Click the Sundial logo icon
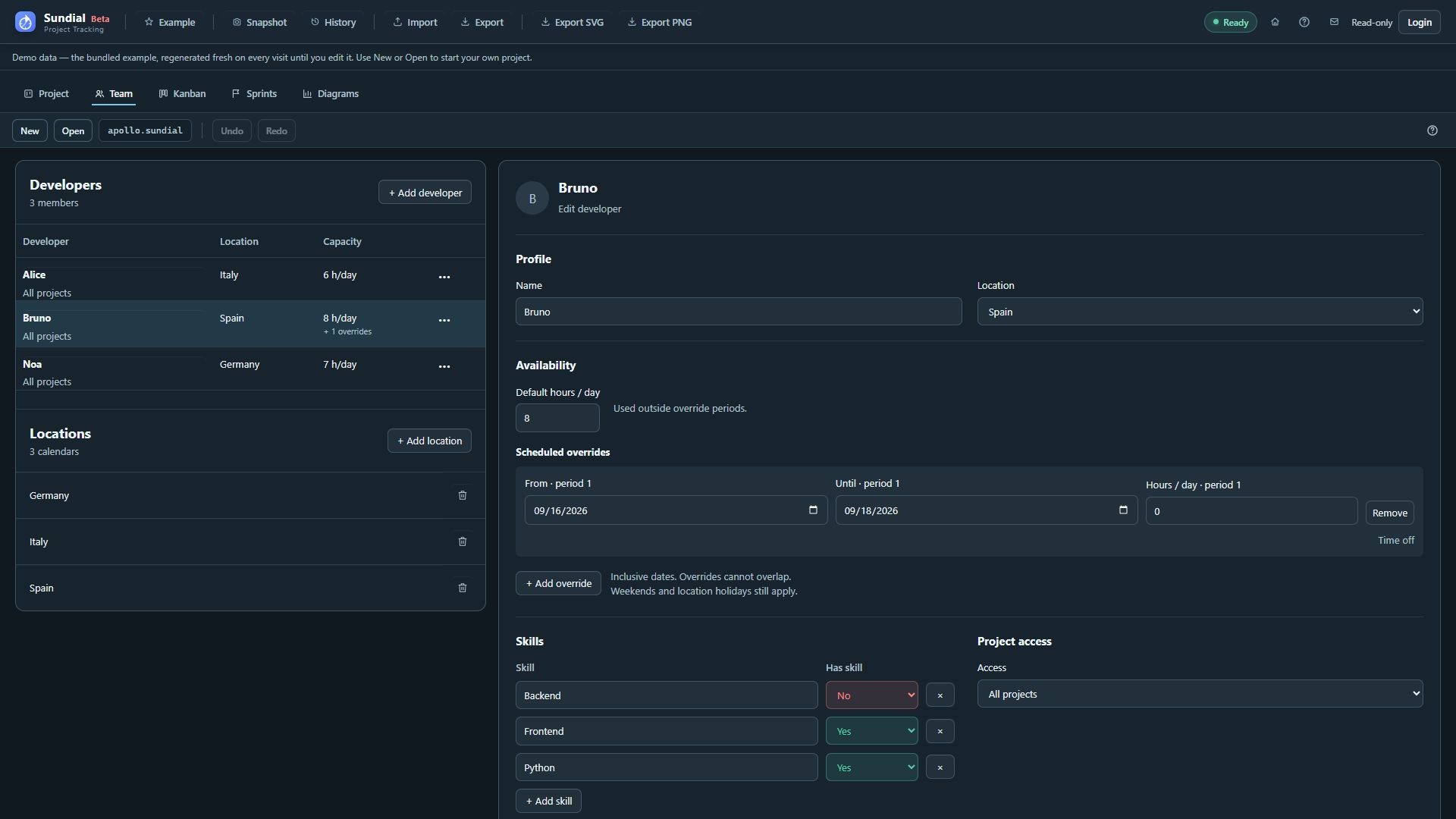1456x819 pixels. point(25,22)
